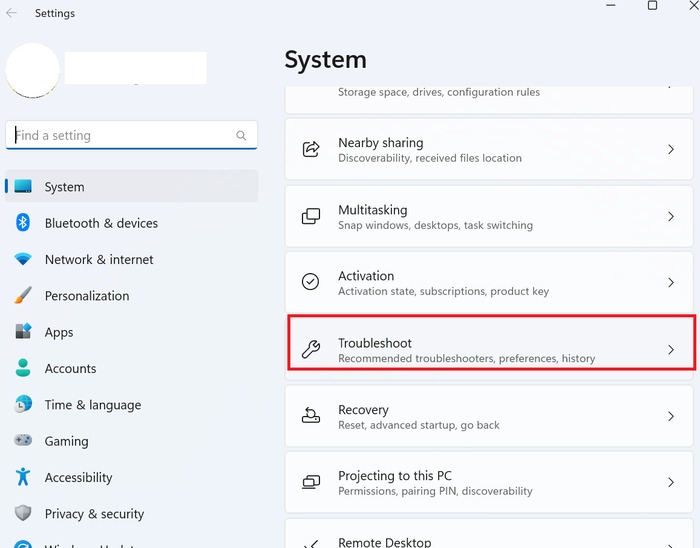Open the System category label
Screen dimensions: 700x548
(x=64, y=187)
